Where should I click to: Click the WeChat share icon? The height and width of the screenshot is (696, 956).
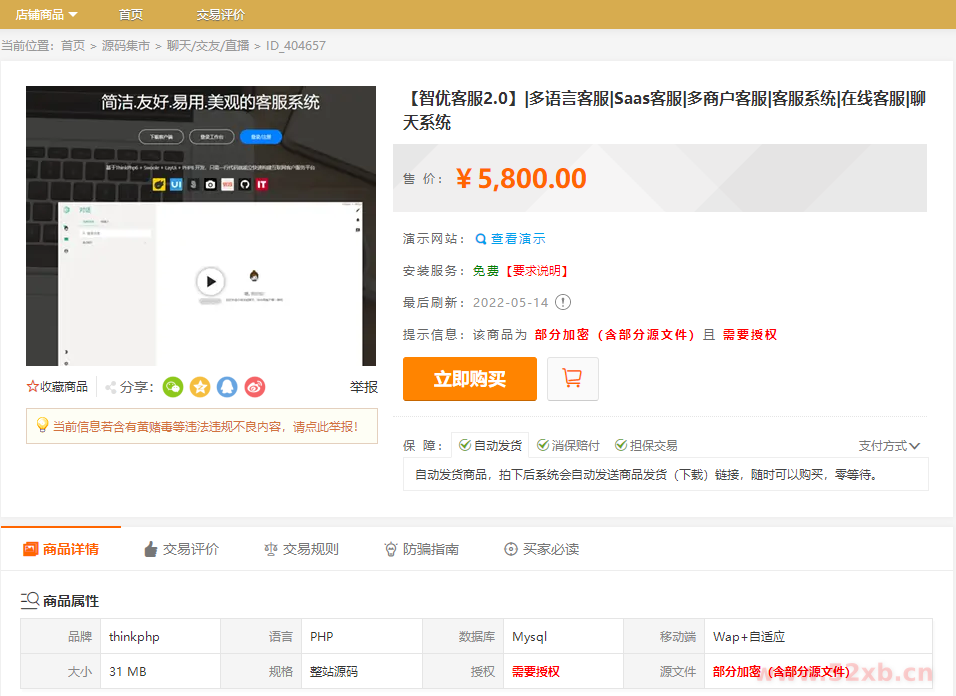[x=173, y=387]
